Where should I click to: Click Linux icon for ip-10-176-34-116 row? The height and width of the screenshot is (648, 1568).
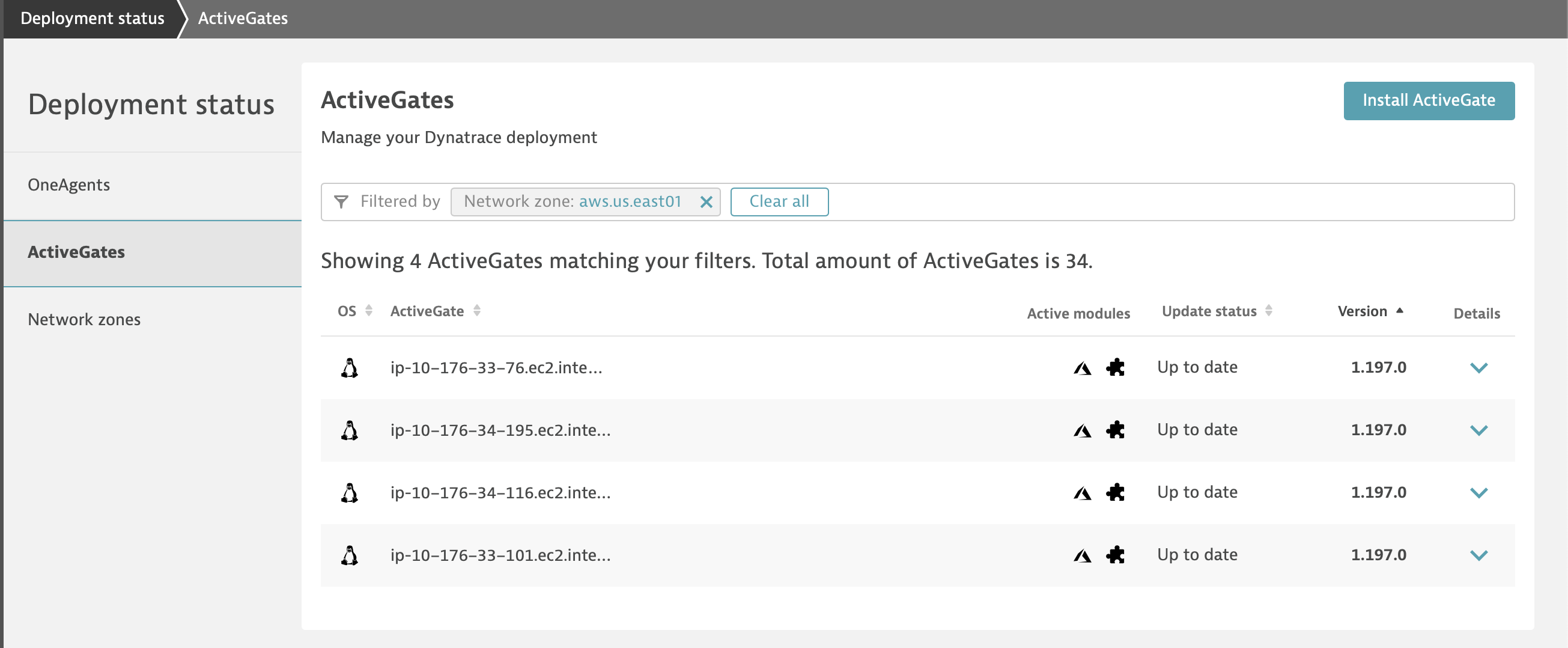(350, 493)
